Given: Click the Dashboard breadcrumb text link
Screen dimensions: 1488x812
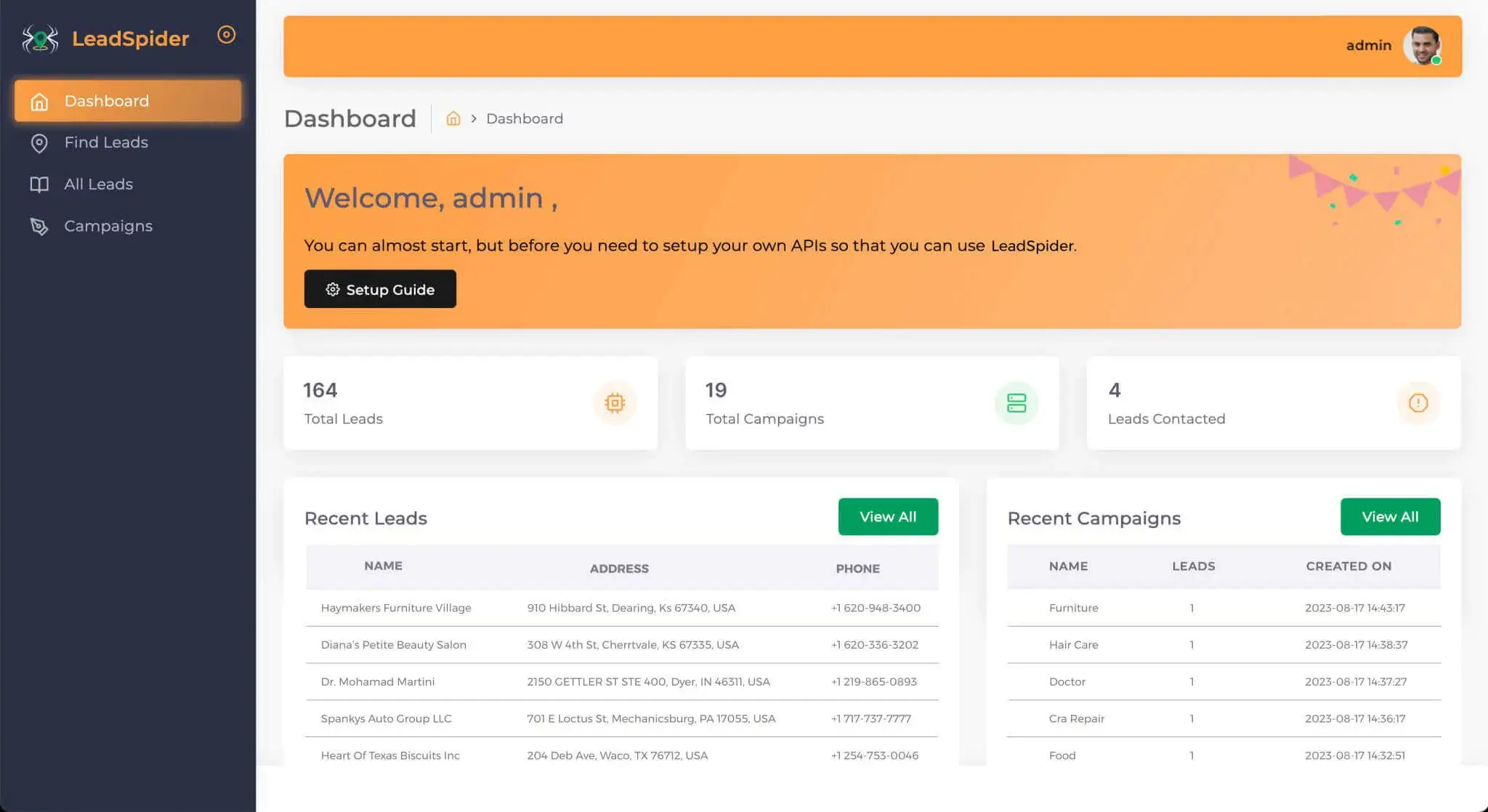Looking at the screenshot, I should click(x=524, y=118).
